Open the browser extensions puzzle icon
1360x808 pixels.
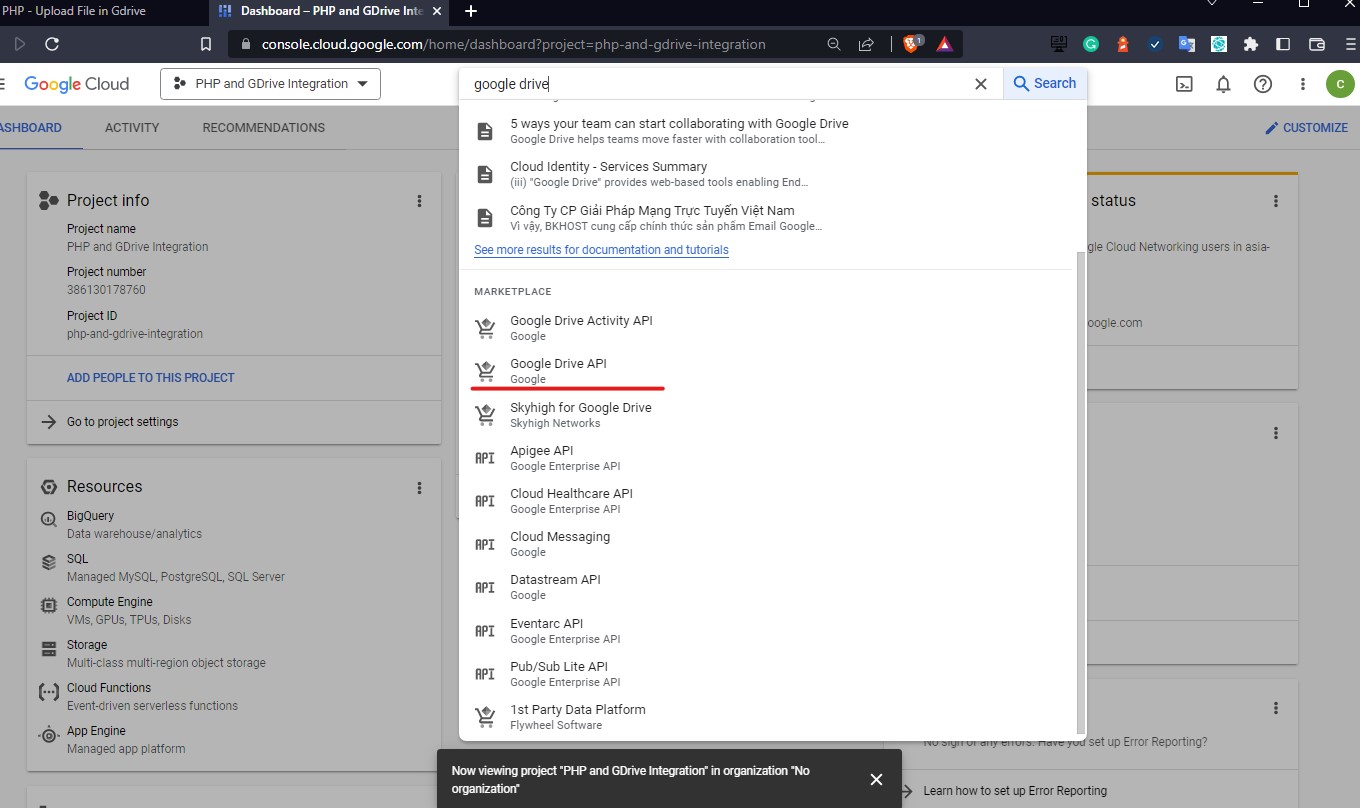(x=1250, y=44)
